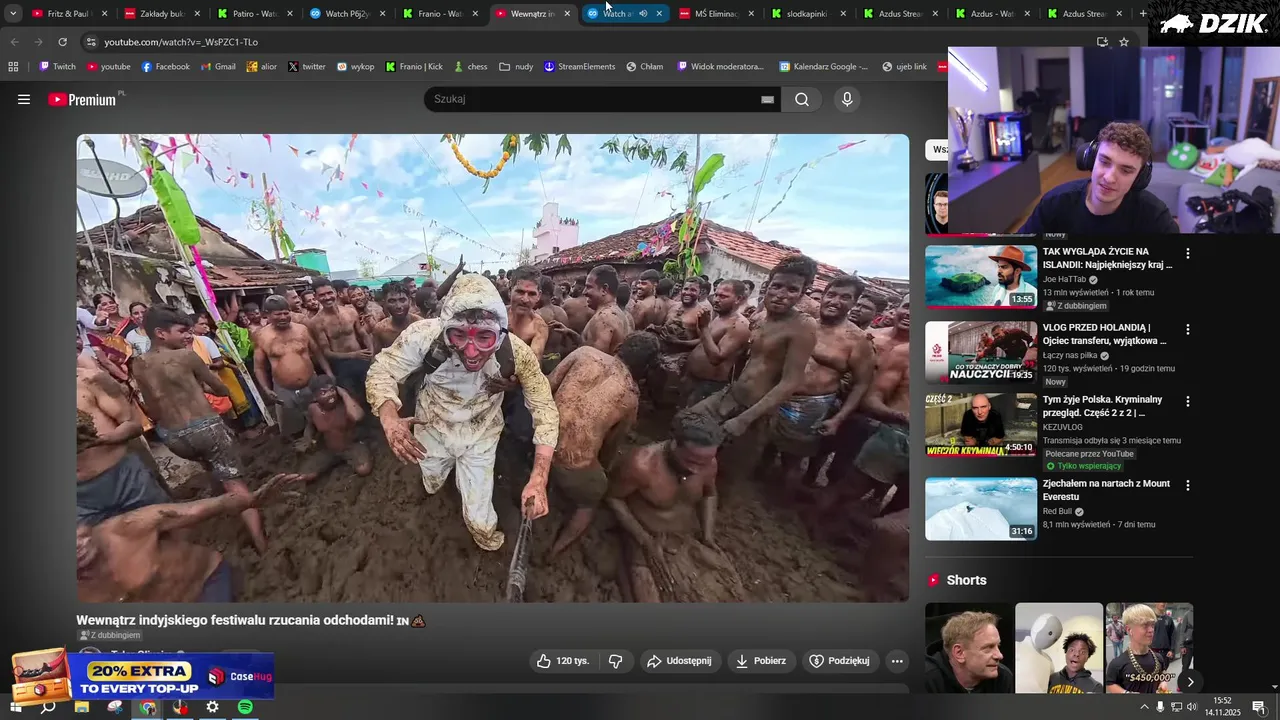Play the $450,000 Shorts thumbnail
Screen dimensions: 1280x720
click(x=1149, y=647)
